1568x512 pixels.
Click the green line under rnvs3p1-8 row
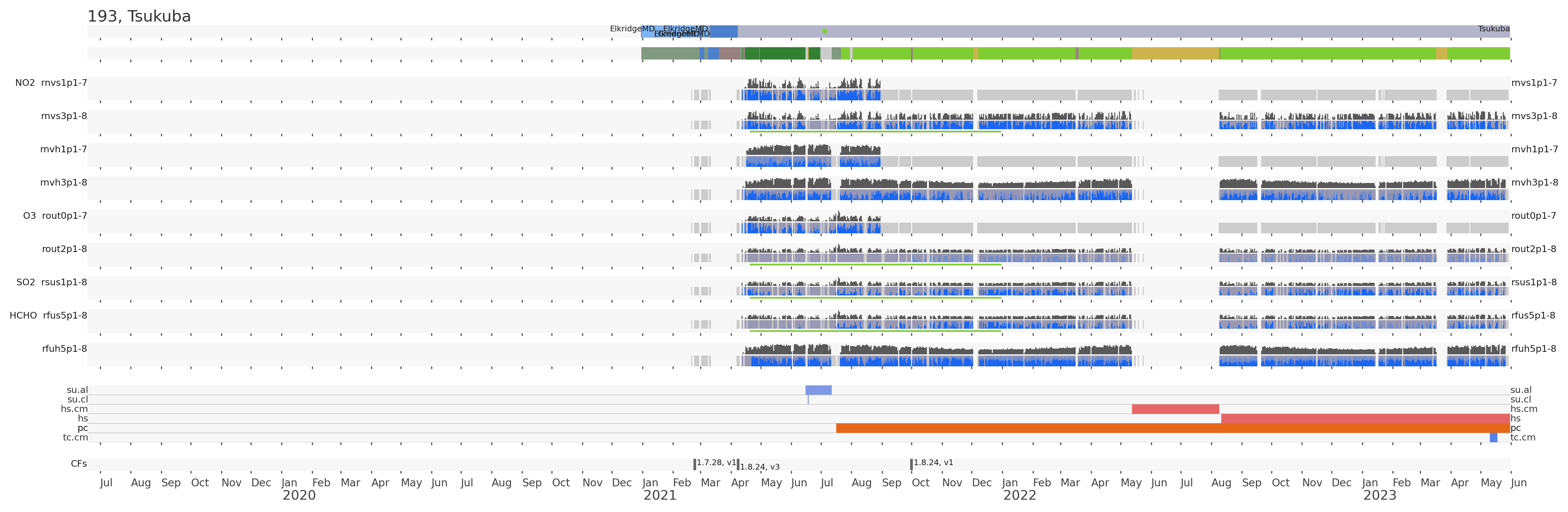[875, 132]
